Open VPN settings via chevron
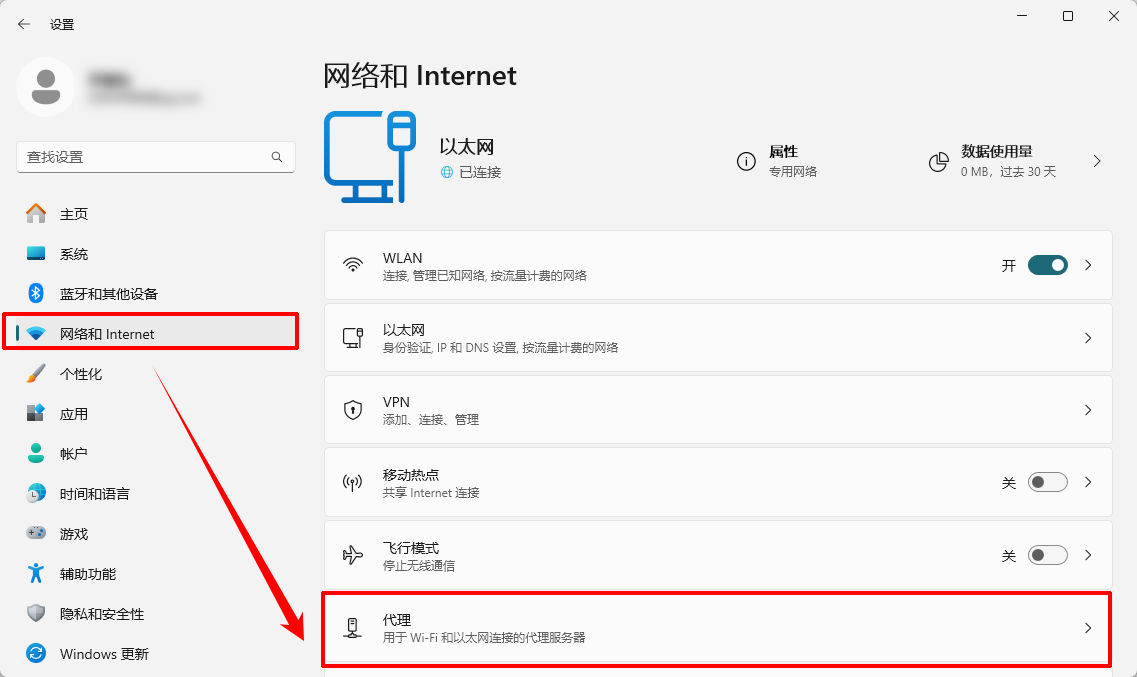Image resolution: width=1137 pixels, height=677 pixels. 1088,410
